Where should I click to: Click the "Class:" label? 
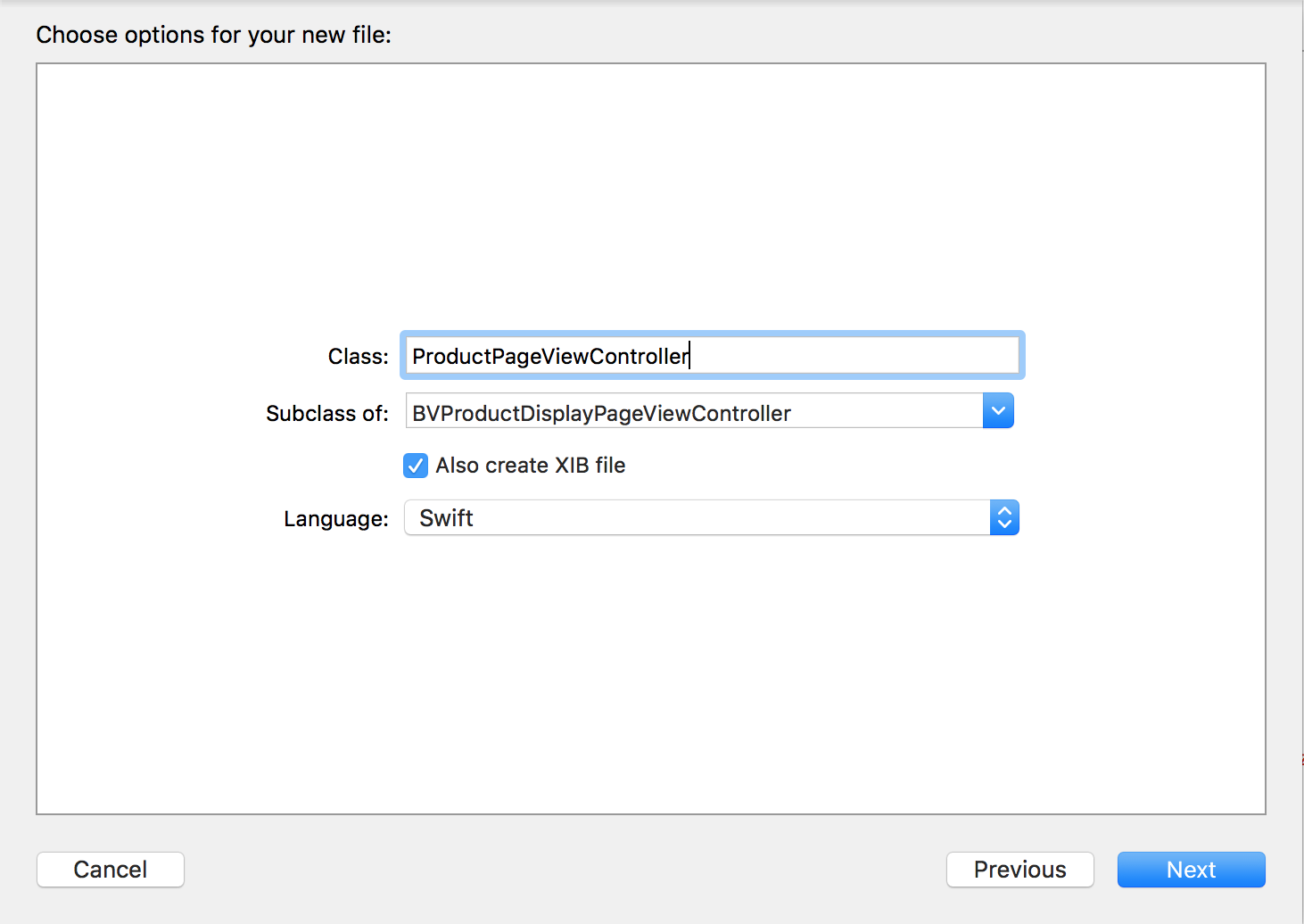click(x=359, y=357)
